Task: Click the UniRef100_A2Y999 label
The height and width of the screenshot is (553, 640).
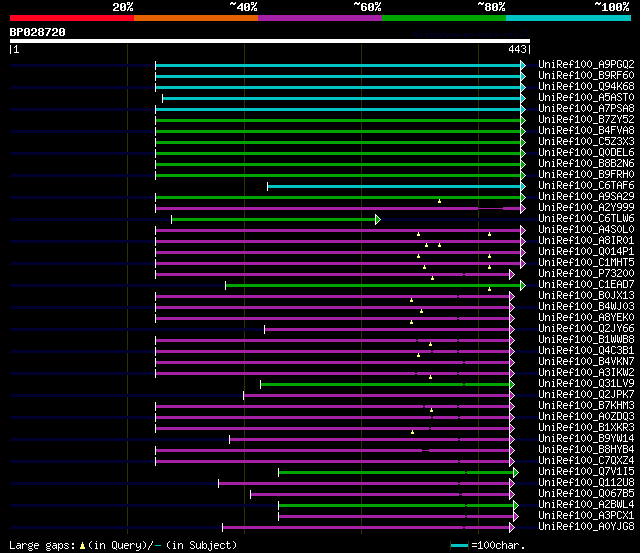Action: 586,208
